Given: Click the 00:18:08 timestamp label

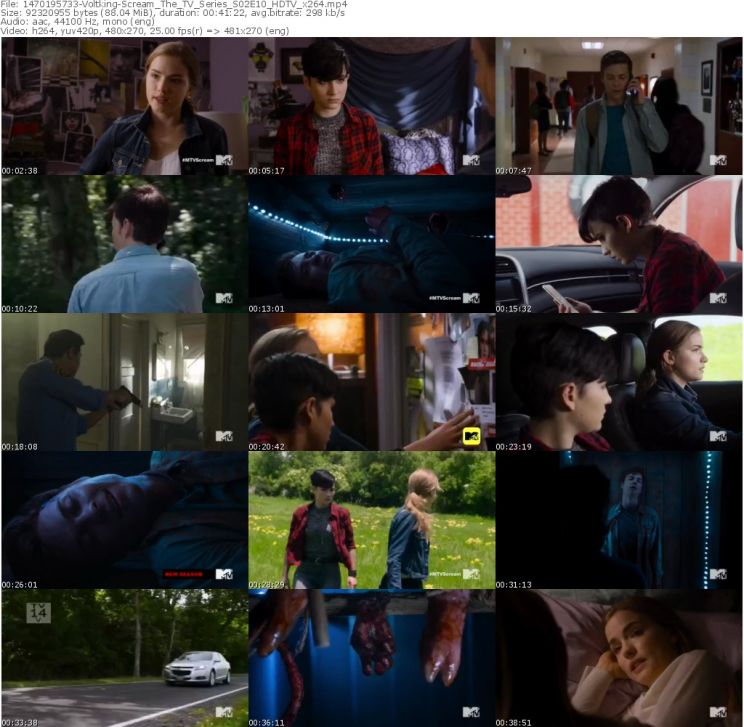Looking at the screenshot, I should 19,447.
